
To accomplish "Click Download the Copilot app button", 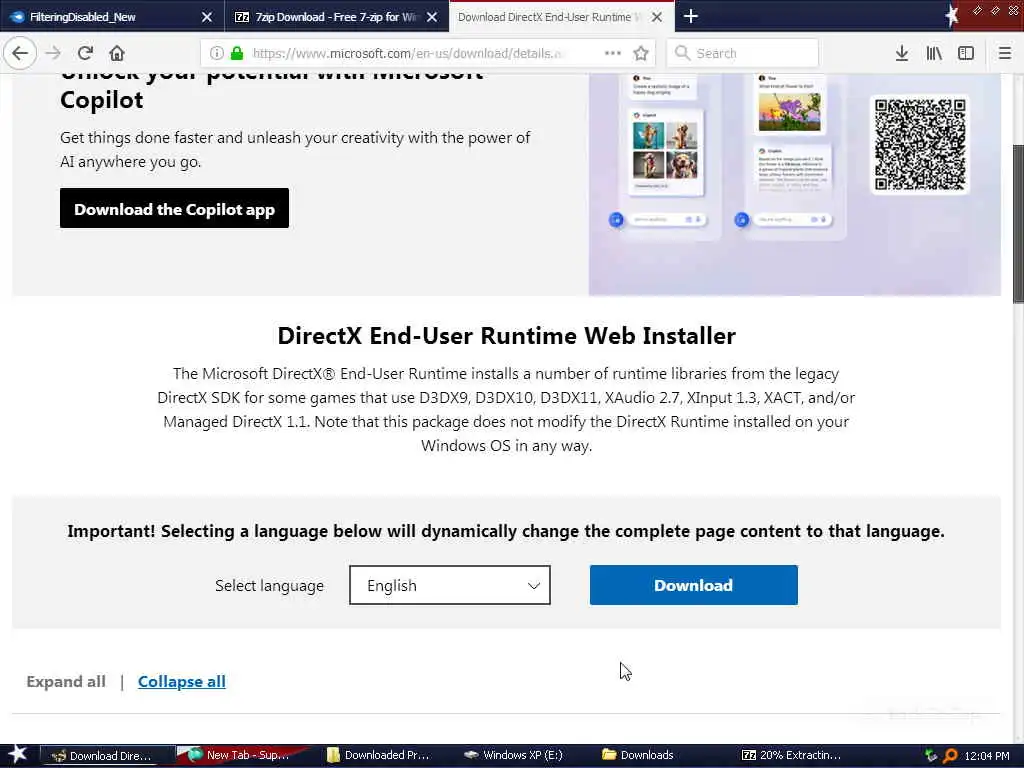I will point(174,208).
